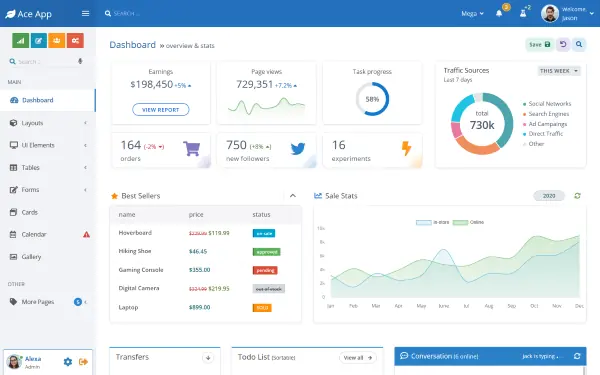This screenshot has height=375, width=600.
Task: Click the Transfers download arrow icon
Action: pos(208,358)
